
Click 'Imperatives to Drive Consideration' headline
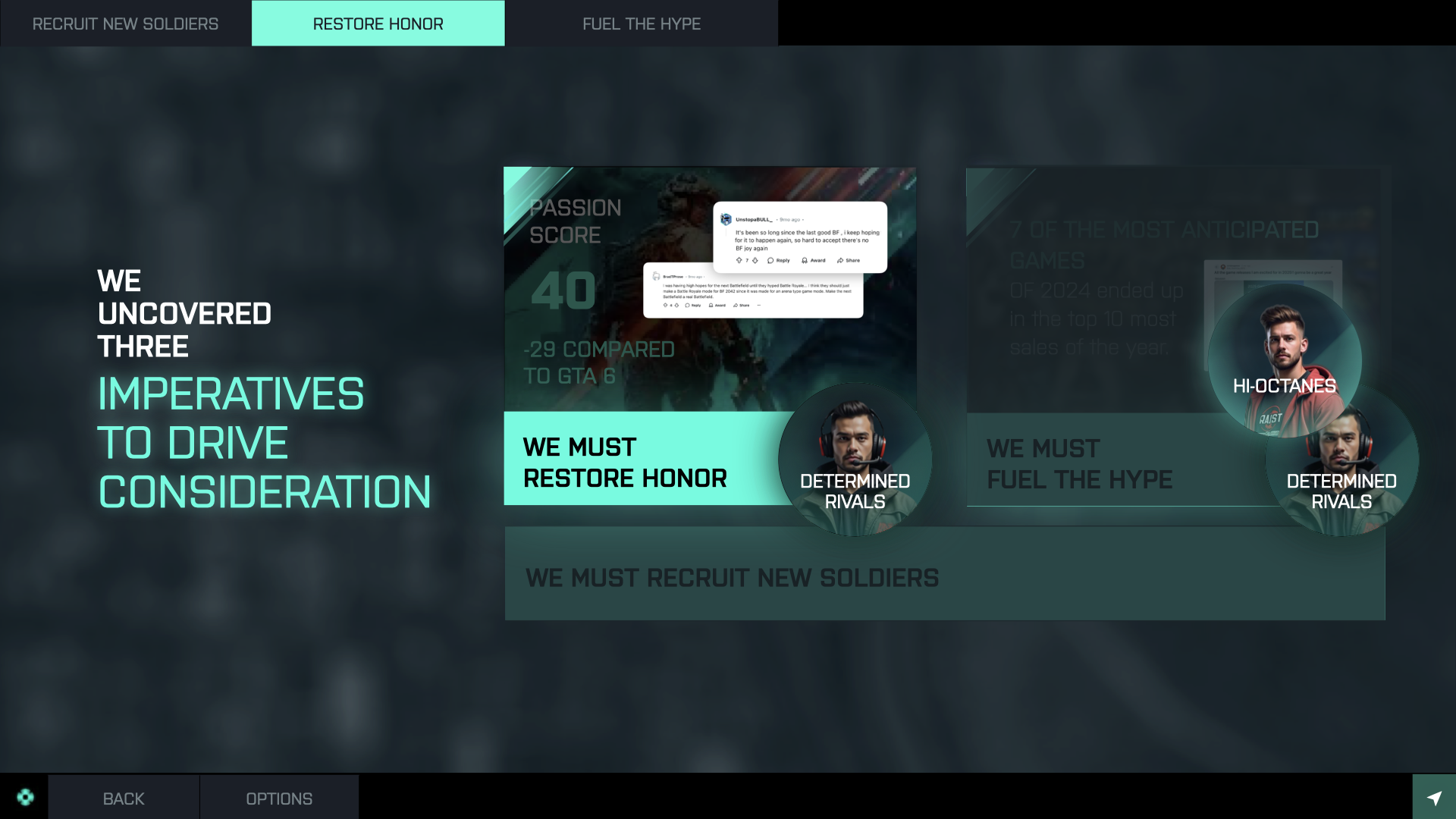[265, 443]
